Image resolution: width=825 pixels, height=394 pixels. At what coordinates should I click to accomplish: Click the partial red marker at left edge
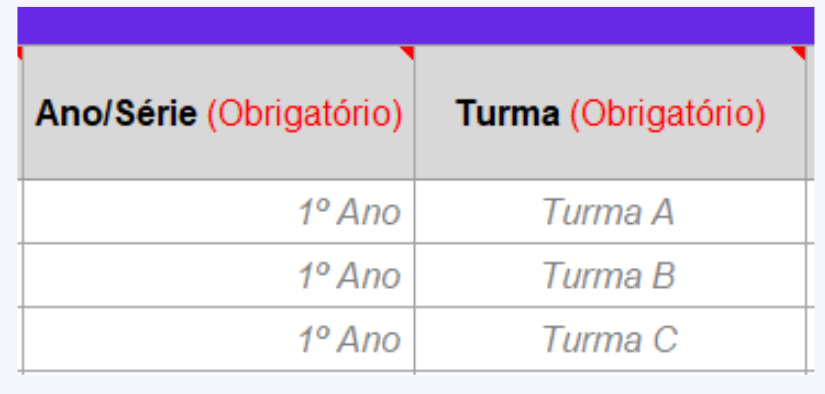pos(19,52)
